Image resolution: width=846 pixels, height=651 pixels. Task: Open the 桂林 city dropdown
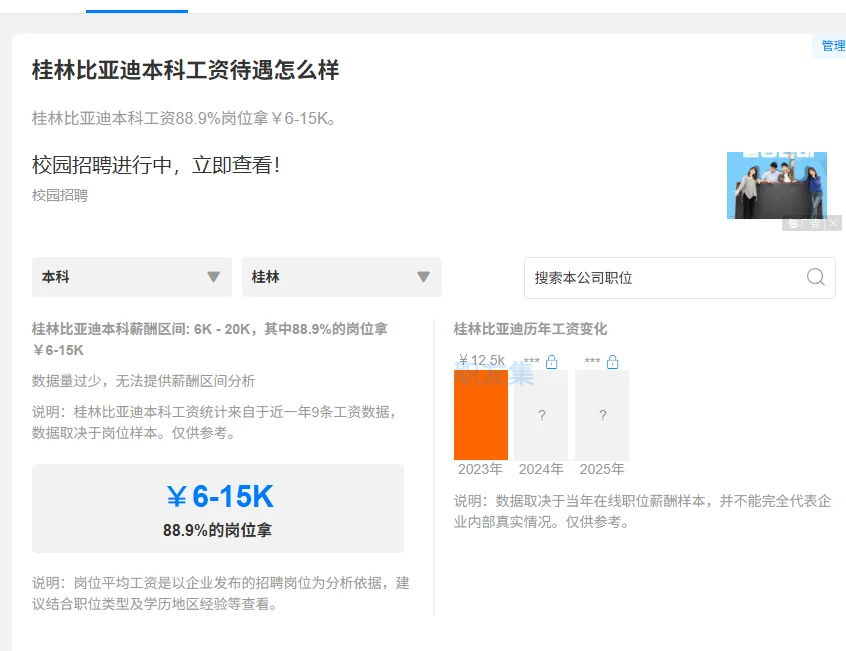(341, 277)
